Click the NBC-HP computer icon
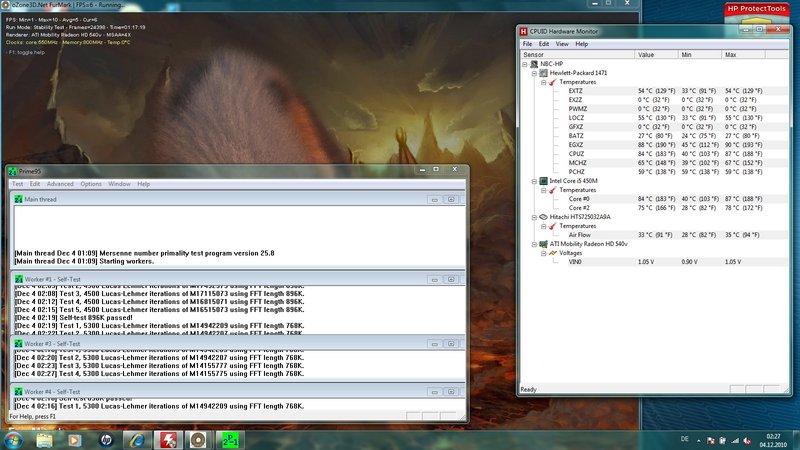The width and height of the screenshot is (800, 450). 534,64
